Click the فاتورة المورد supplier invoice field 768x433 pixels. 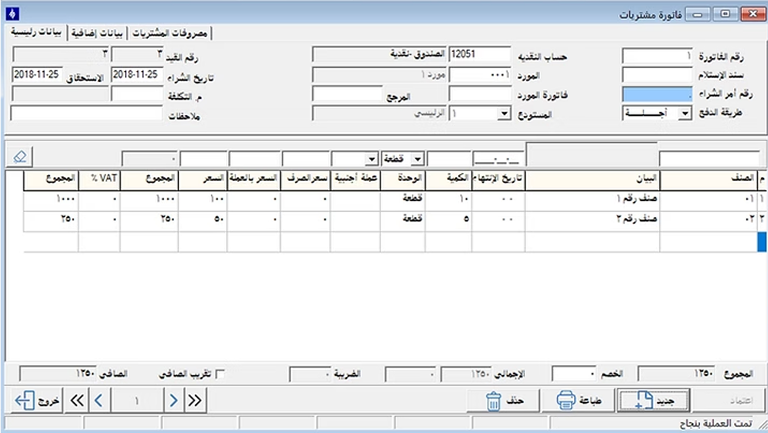(x=480, y=94)
